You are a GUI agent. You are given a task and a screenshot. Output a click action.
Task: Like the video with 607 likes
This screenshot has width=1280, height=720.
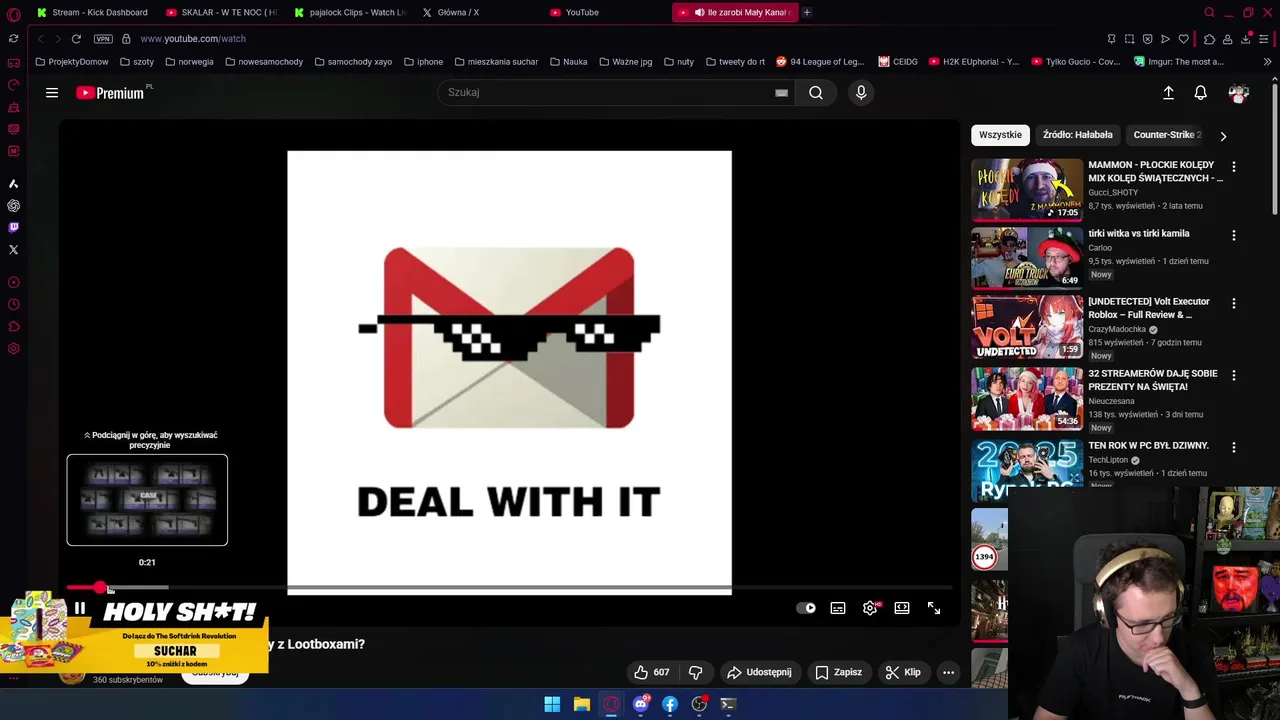click(x=652, y=672)
